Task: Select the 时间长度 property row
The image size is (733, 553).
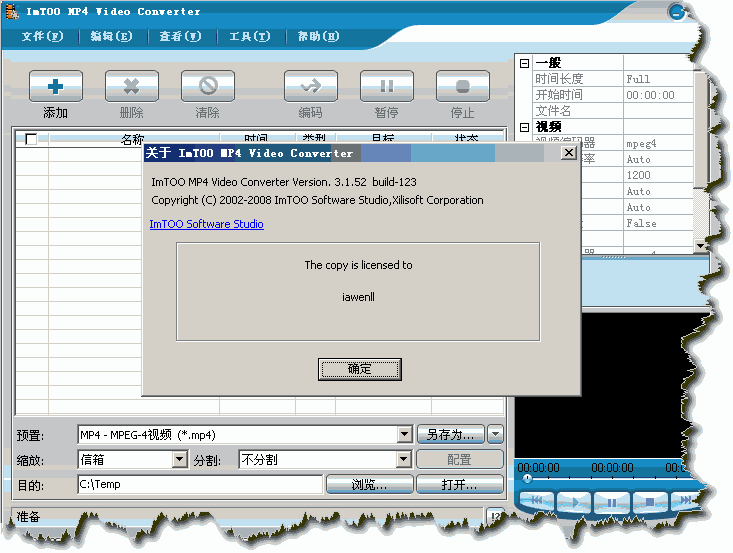Action: tap(613, 79)
